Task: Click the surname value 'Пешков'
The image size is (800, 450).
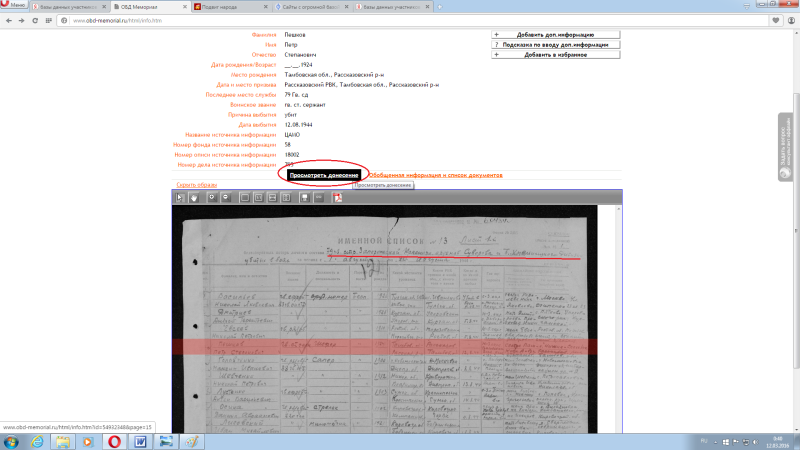Action: [x=295, y=35]
